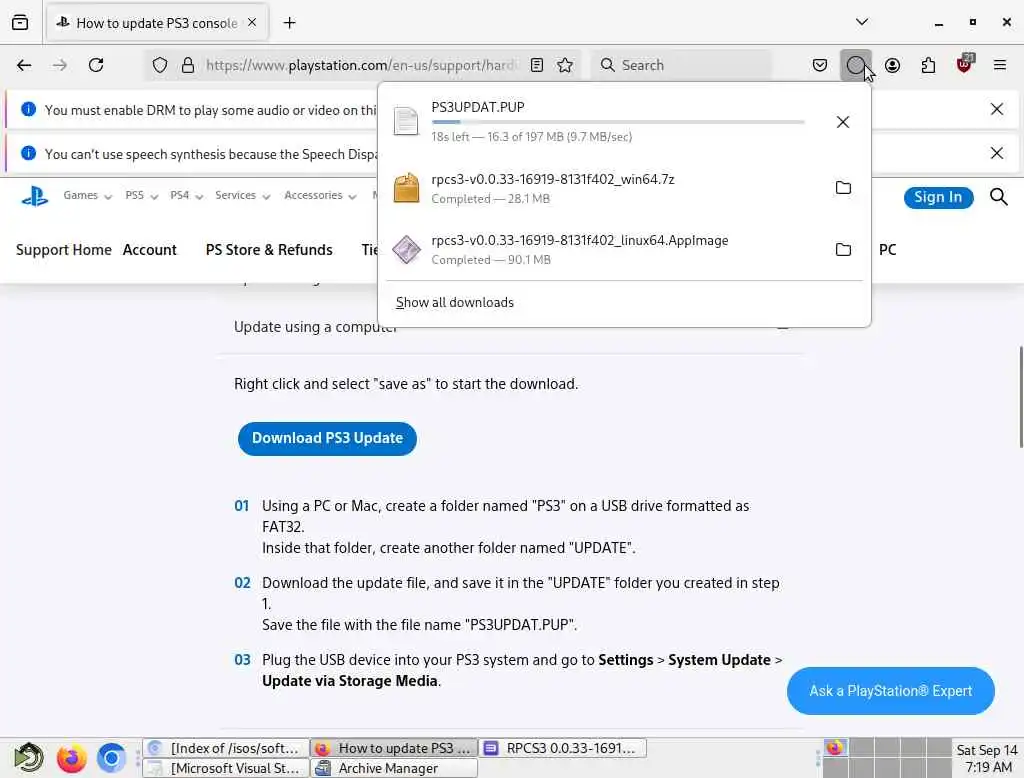Screen dimensions: 1024x778
Task: Open the clock showing Sat Sep 14
Action: coord(987,758)
